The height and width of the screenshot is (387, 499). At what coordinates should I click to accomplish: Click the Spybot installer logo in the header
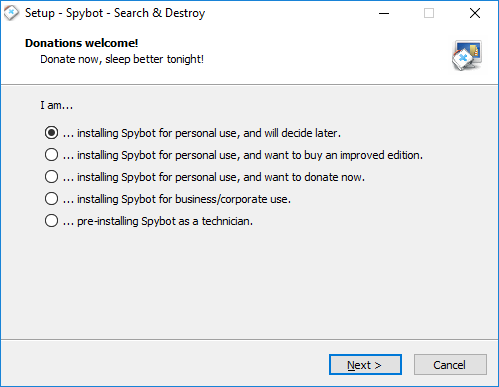pyautogui.click(x=467, y=55)
